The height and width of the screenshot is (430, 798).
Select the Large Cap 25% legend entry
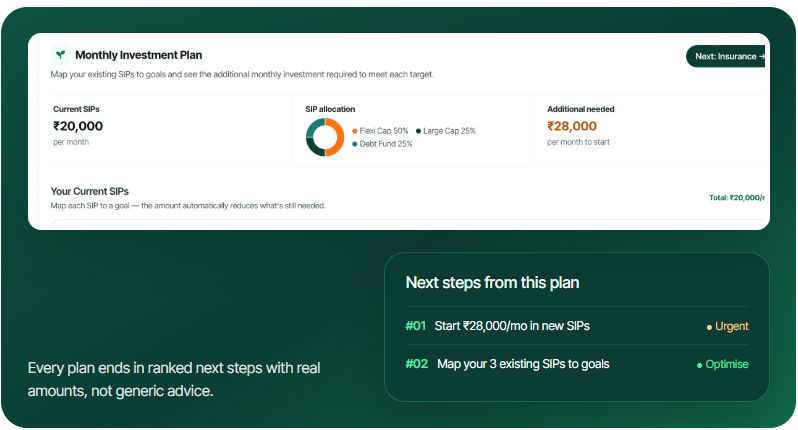446,131
